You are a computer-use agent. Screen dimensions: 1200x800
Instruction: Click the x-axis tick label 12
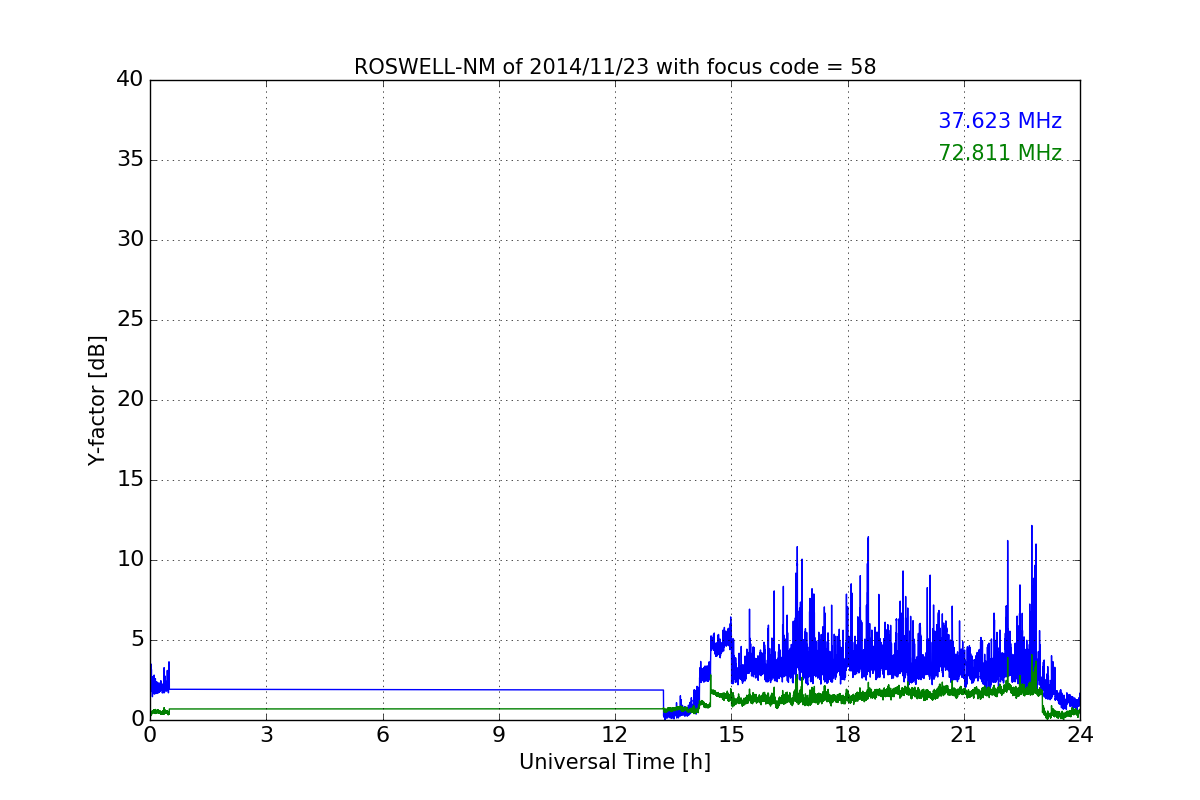[615, 735]
